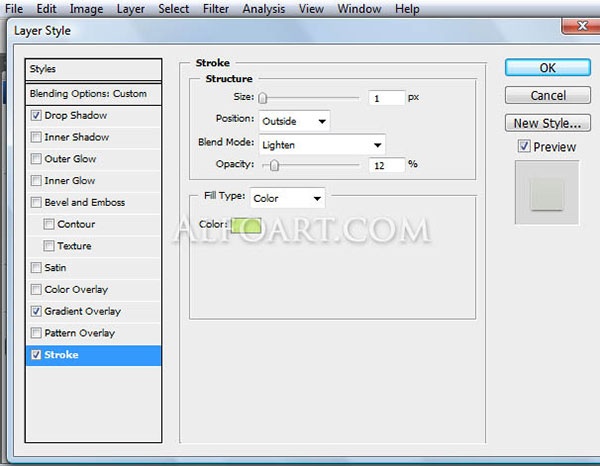Select the Bevel and Emboss label
Viewport: 600px width, 466px height.
point(85,202)
